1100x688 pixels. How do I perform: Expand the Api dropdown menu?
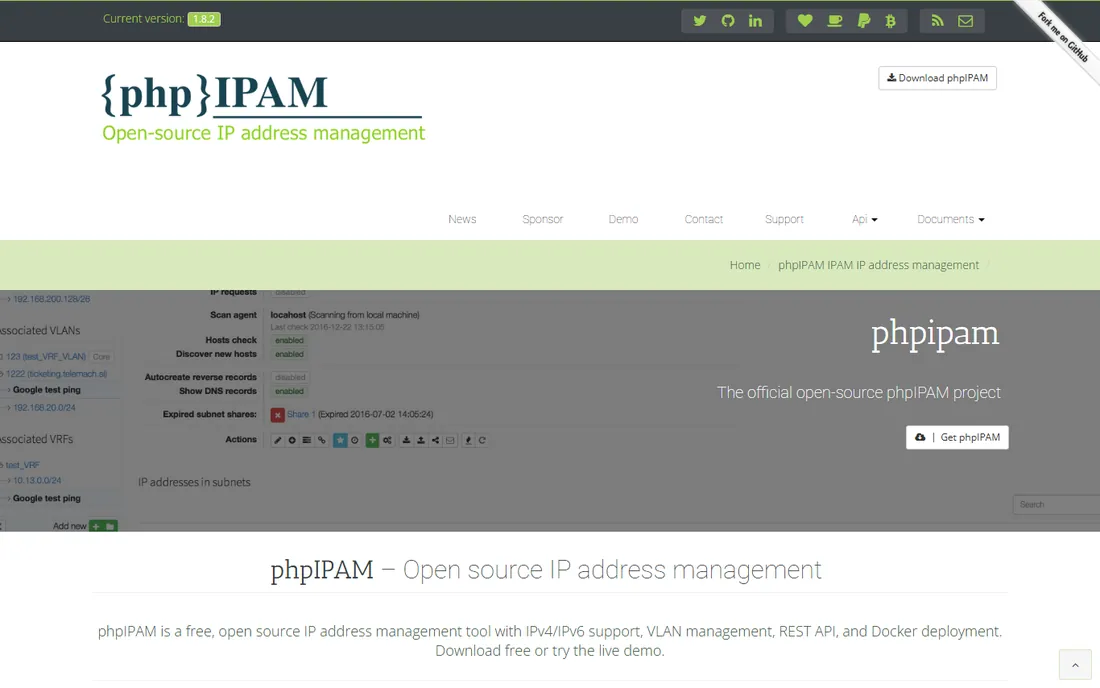864,219
